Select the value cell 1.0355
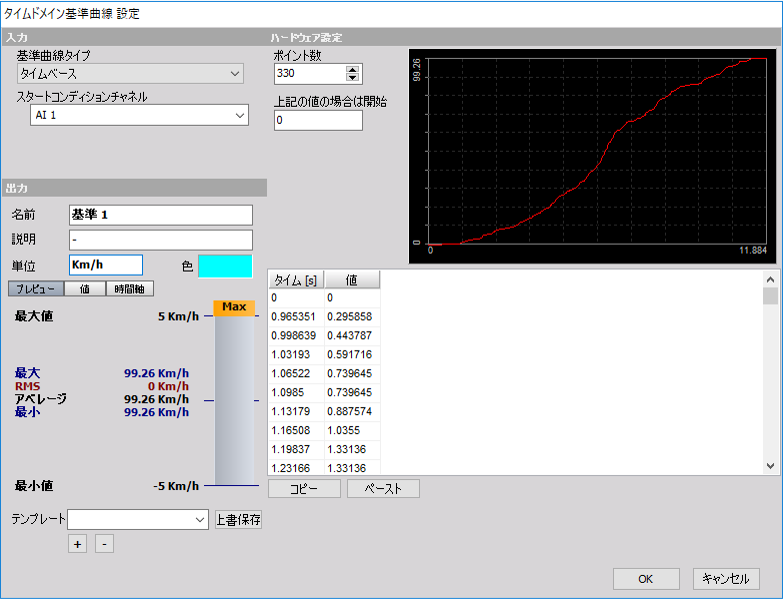783x599 pixels. click(x=352, y=431)
